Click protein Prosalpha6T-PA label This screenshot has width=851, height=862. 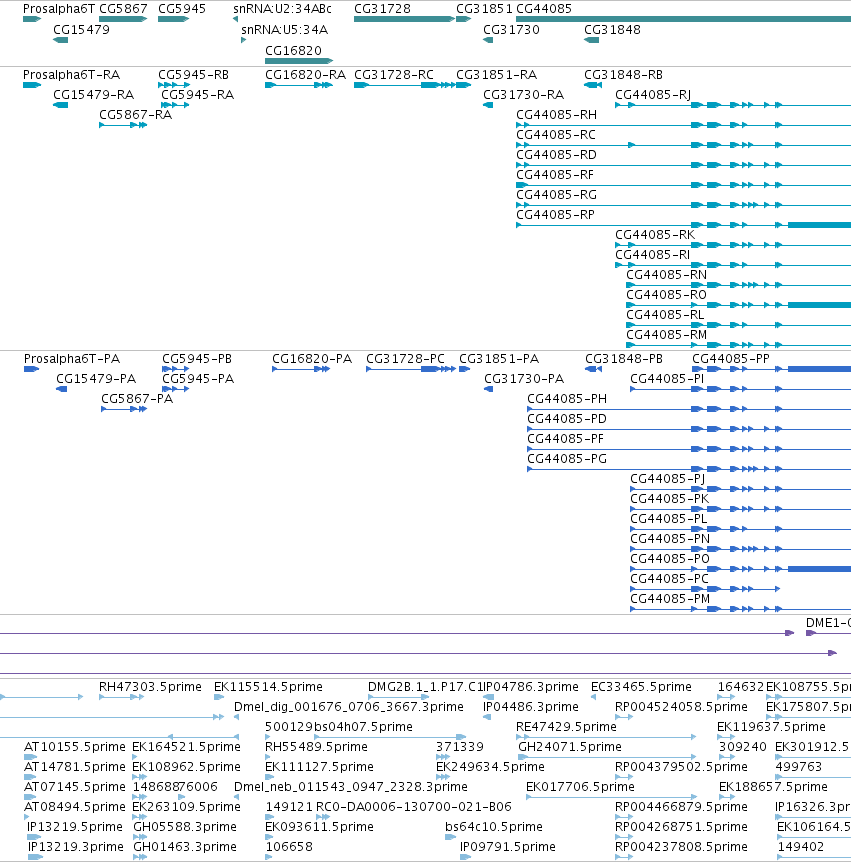(x=72, y=359)
